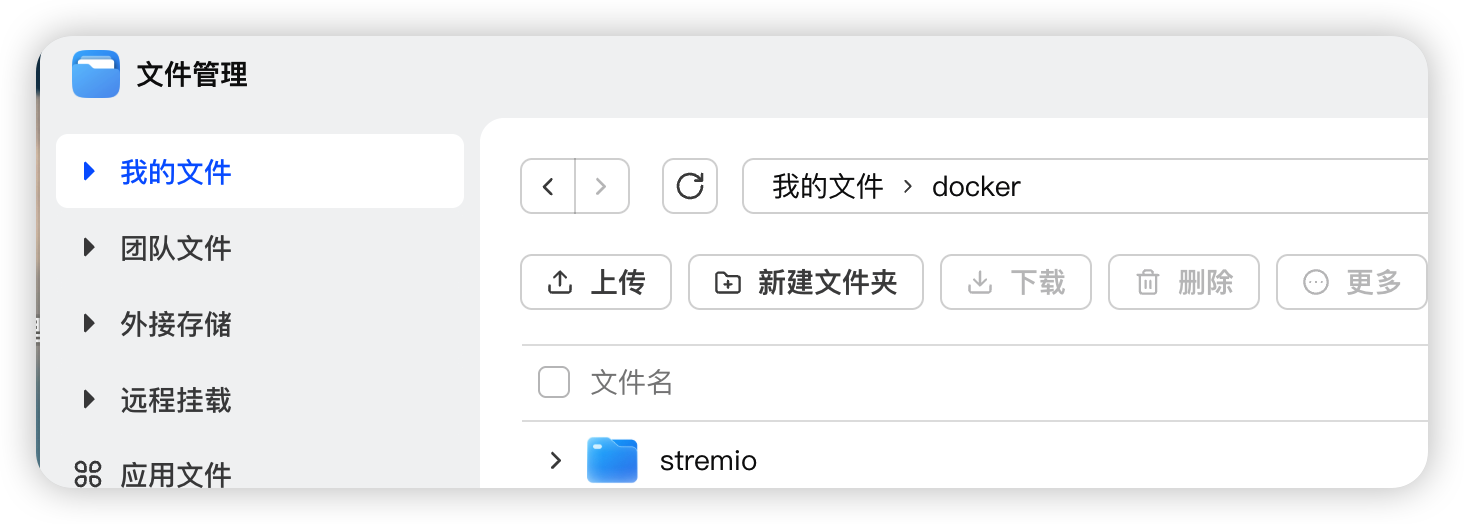Viewport: 1464px width, 524px height.
Task: Click the 删除 trash button
Action: (x=1183, y=282)
